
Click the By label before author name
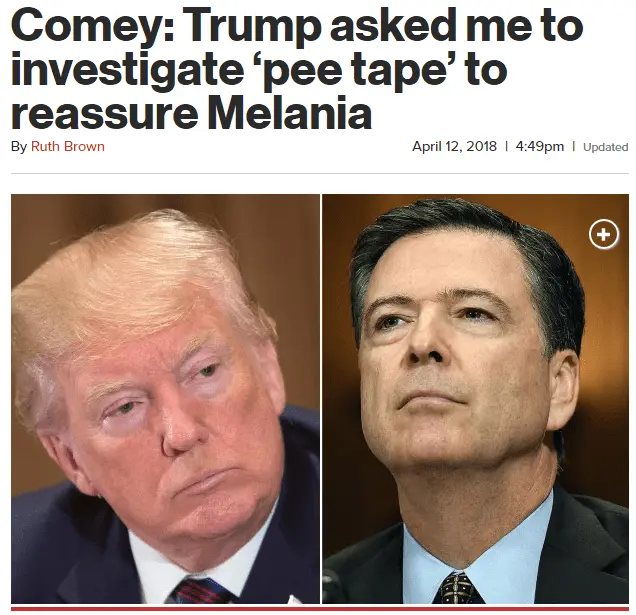[19, 147]
